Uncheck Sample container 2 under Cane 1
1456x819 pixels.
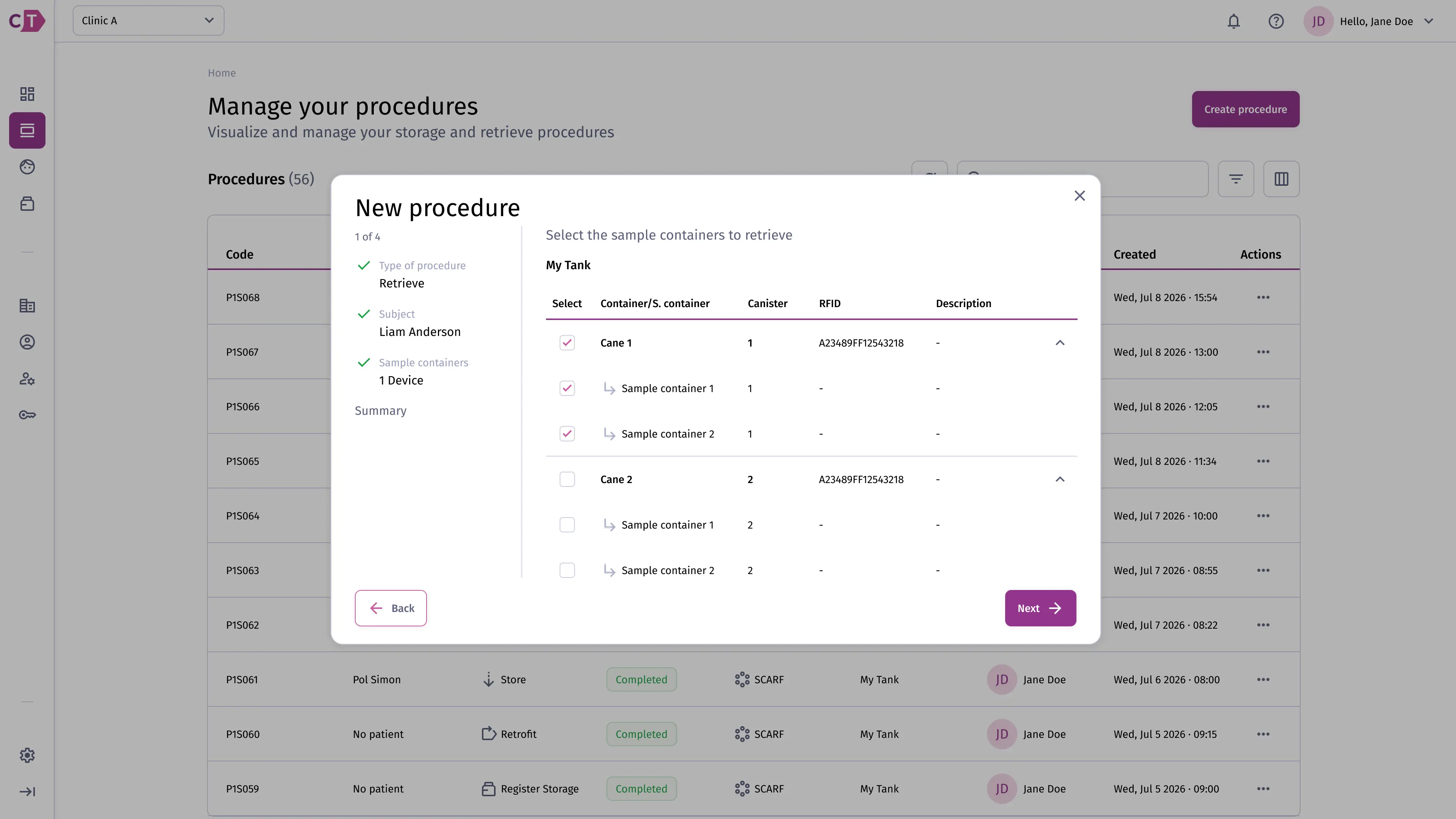coord(567,433)
